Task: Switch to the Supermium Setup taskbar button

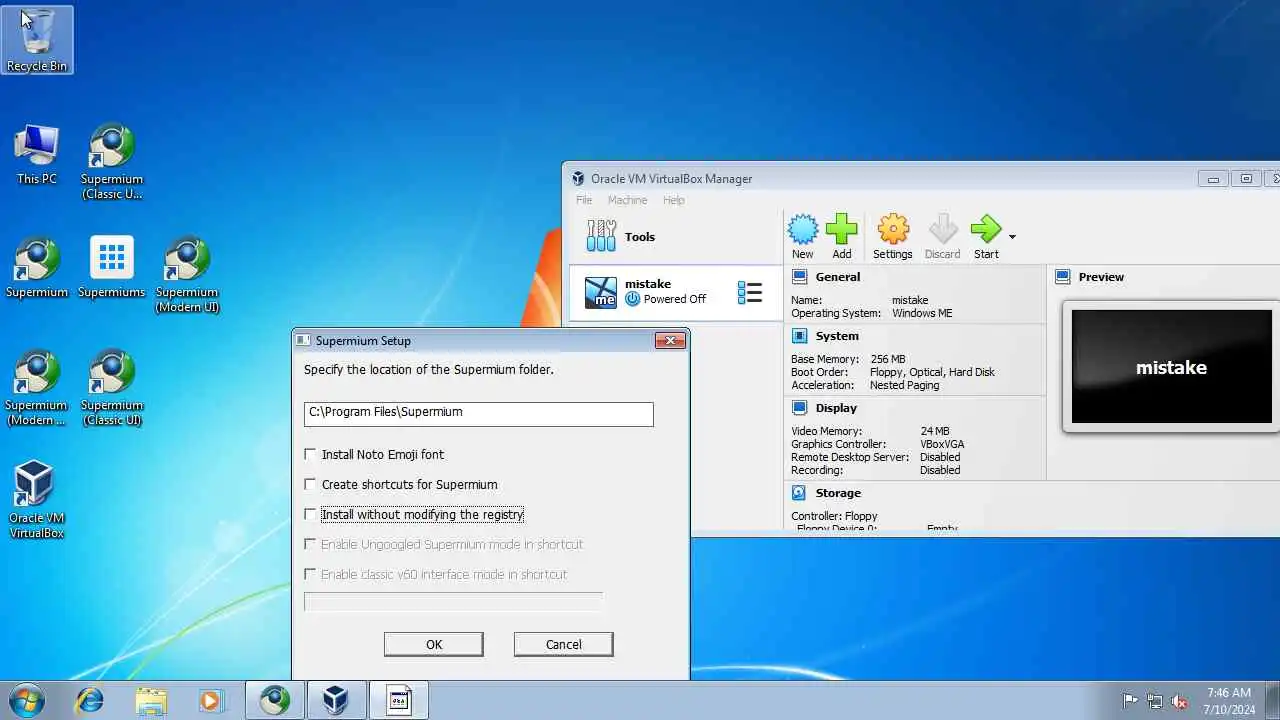Action: (x=398, y=700)
